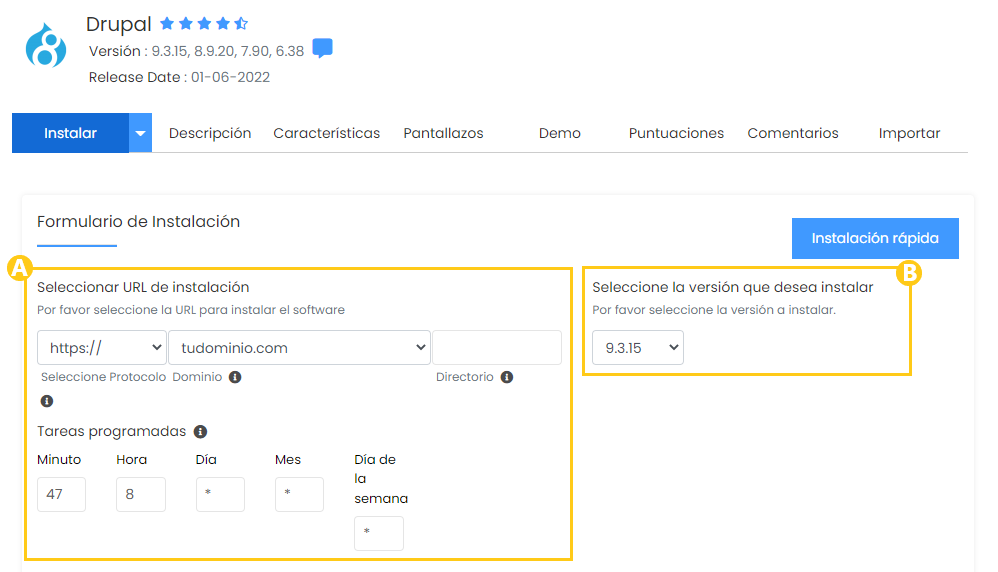Screen dimensions: 998x572
Task: Expand the Instalar dropdown arrow
Action: tap(141, 133)
